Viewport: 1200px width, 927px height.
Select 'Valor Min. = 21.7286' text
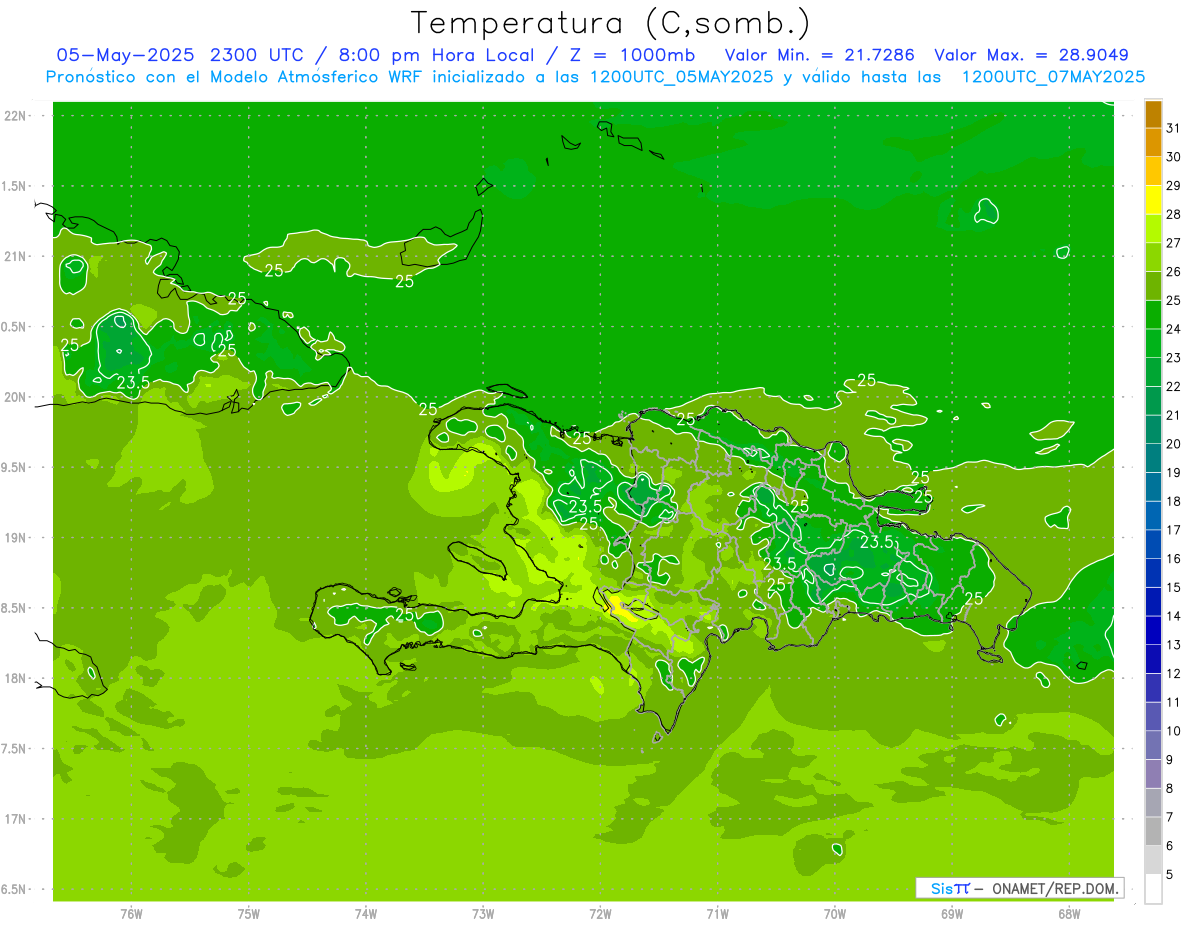tap(819, 55)
